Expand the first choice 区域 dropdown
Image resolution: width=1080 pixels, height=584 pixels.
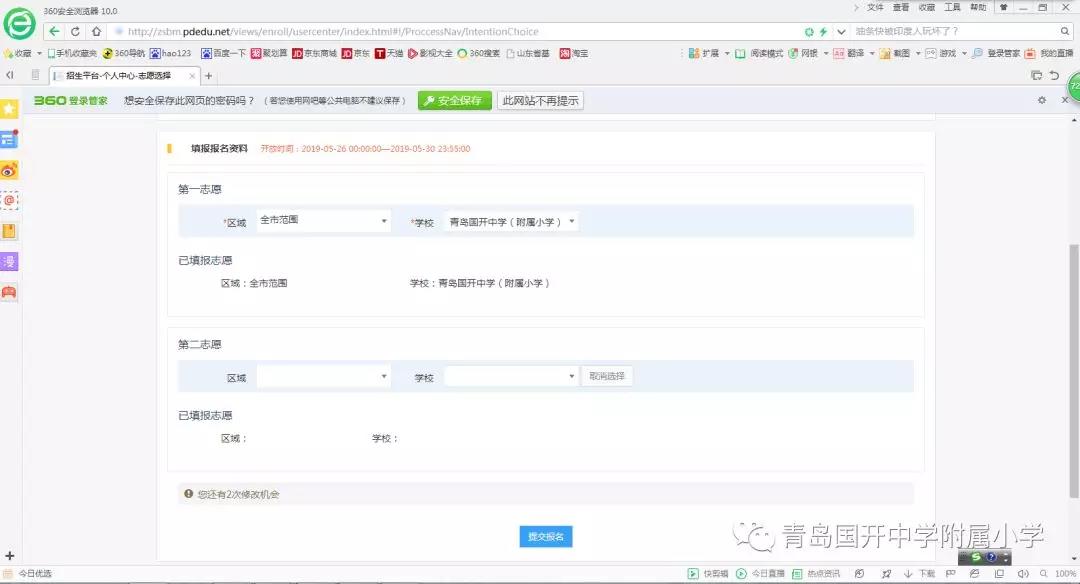(323, 221)
